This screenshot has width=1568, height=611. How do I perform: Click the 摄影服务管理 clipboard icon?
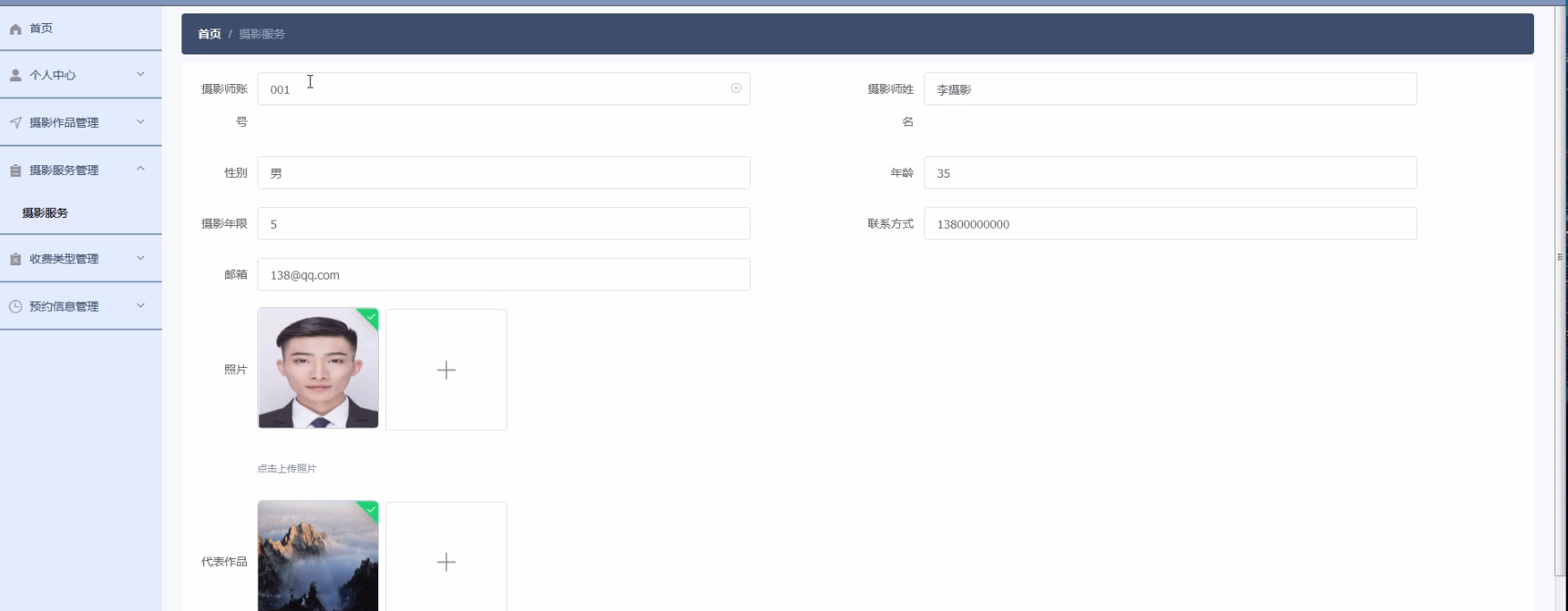coord(15,171)
